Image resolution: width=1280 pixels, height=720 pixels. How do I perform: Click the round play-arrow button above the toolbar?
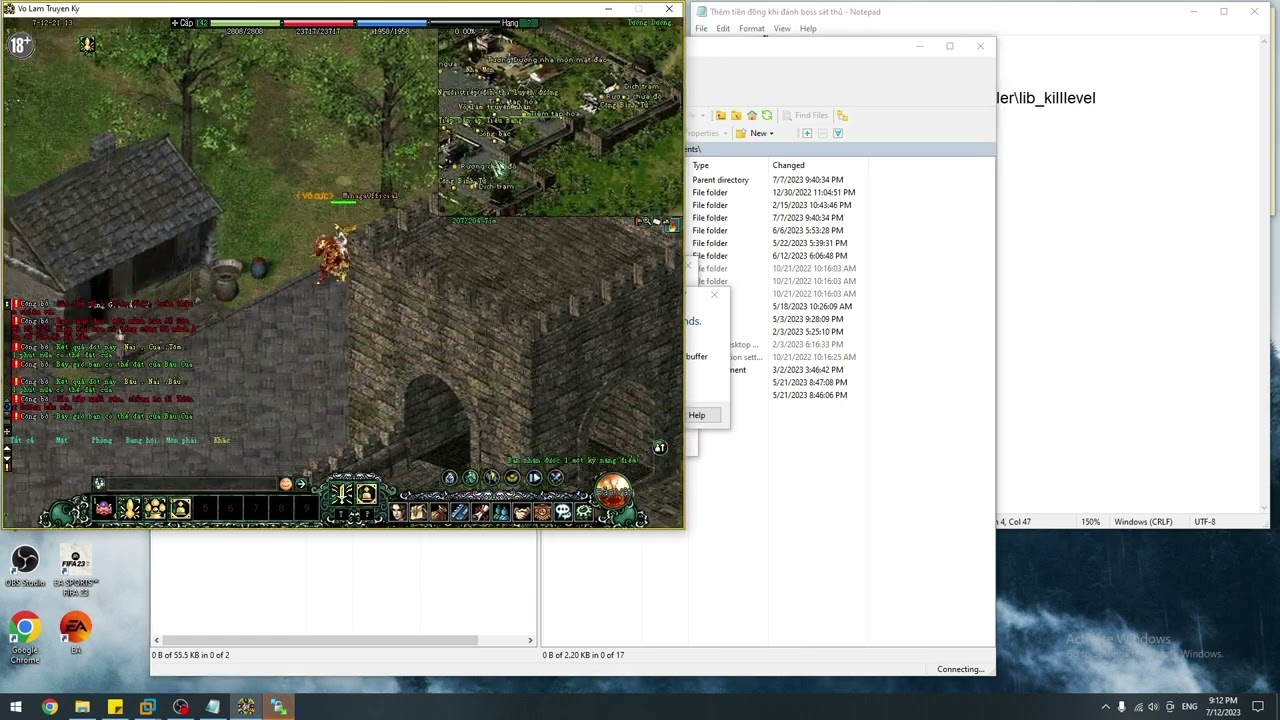click(534, 478)
